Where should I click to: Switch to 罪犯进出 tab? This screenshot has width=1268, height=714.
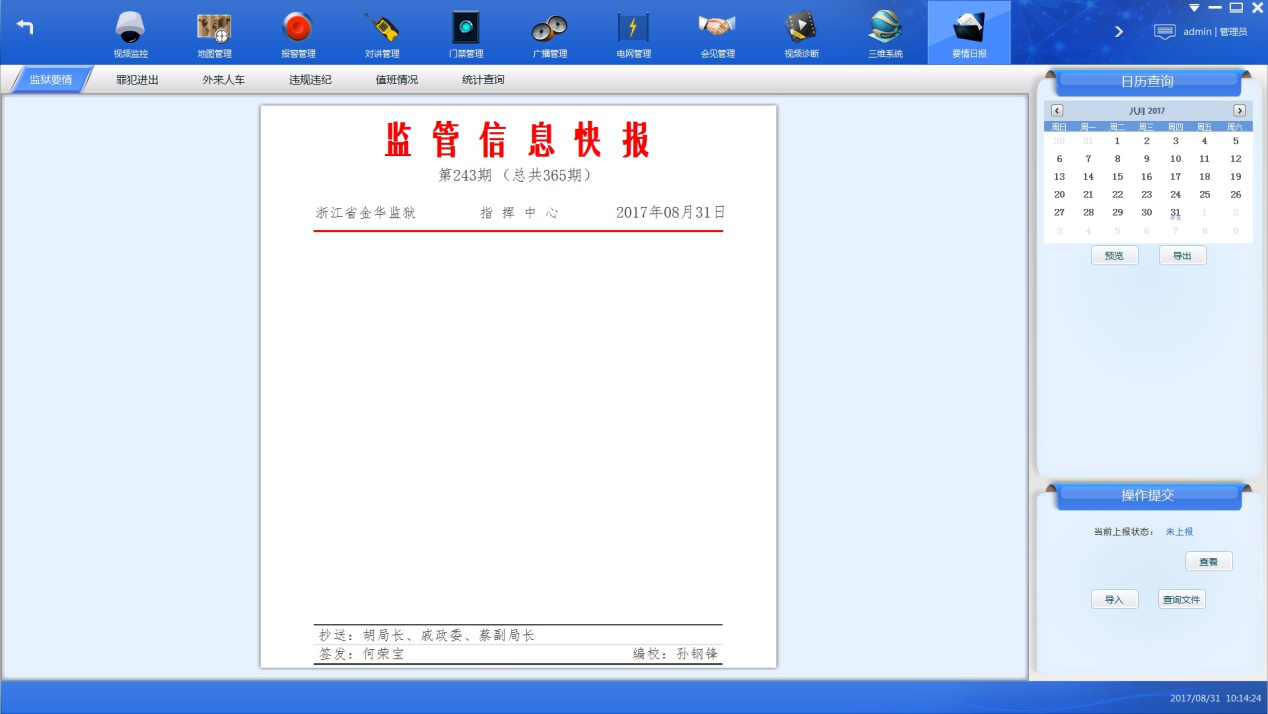137,80
